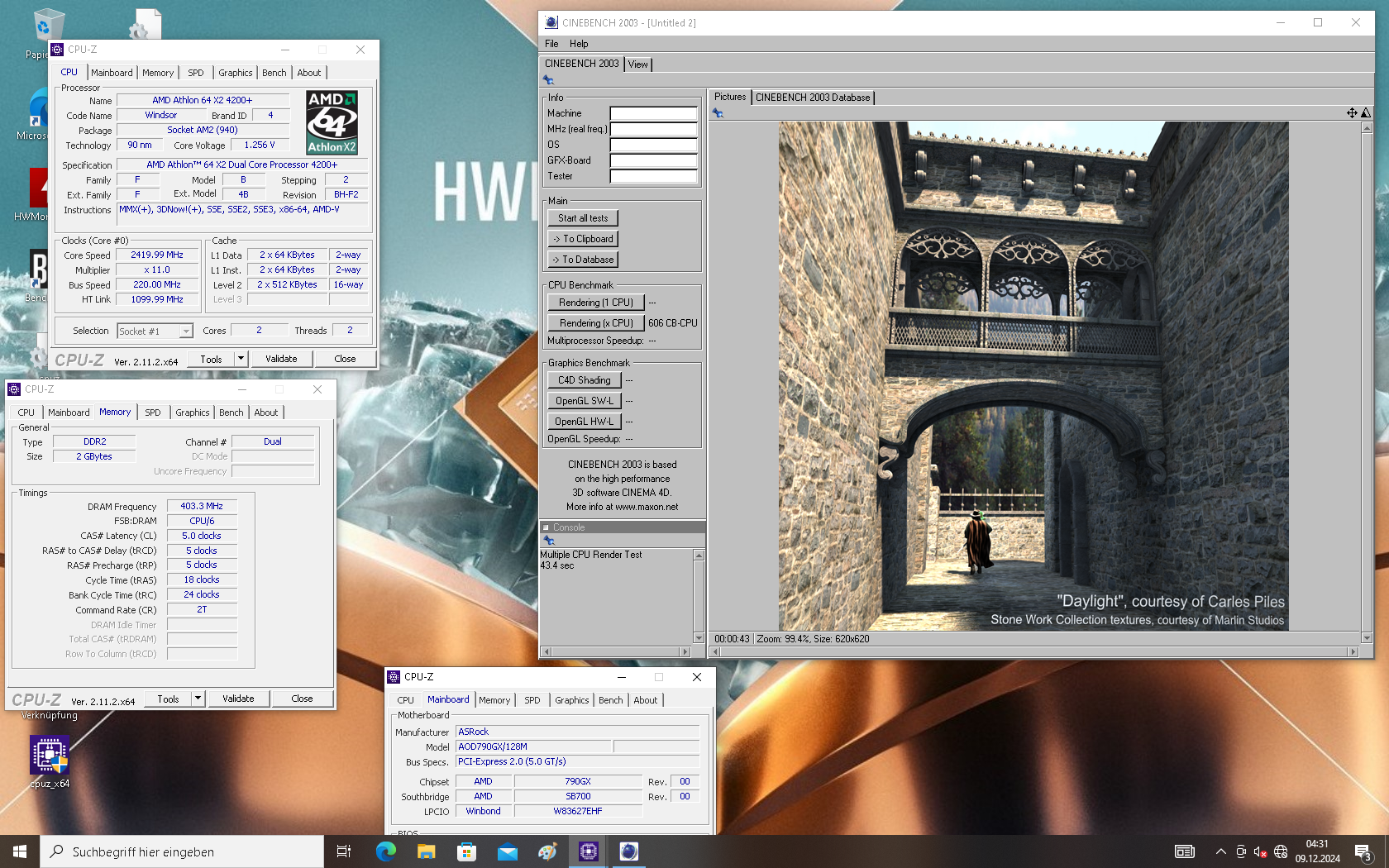Click Start all tests button
The image size is (1389, 868).
[583, 218]
